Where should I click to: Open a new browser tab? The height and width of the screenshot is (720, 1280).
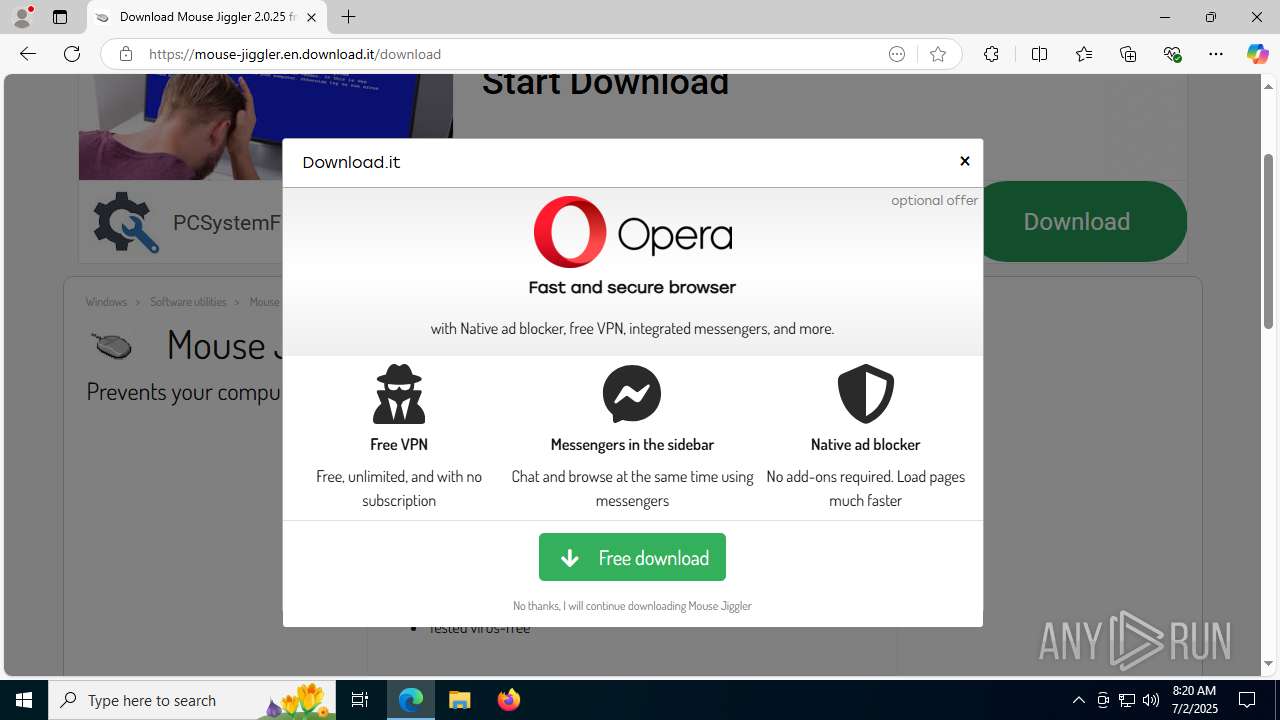pyautogui.click(x=348, y=17)
